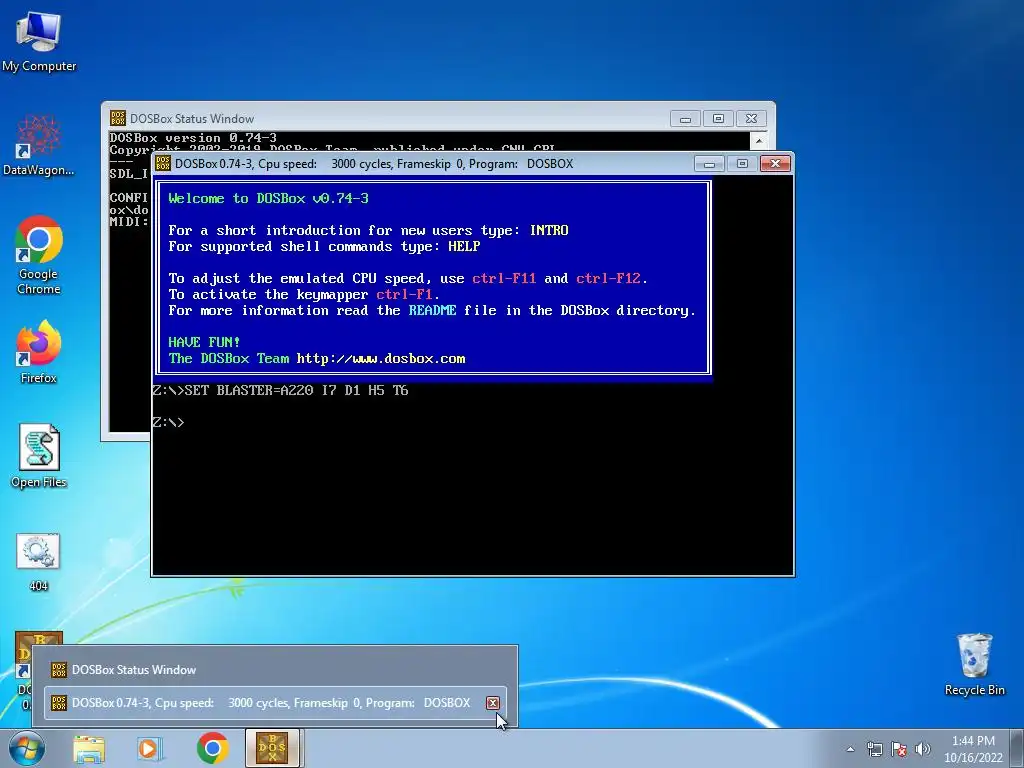This screenshot has height=768, width=1024.
Task: Open Windows Media Player from the taskbar
Action: [149, 748]
